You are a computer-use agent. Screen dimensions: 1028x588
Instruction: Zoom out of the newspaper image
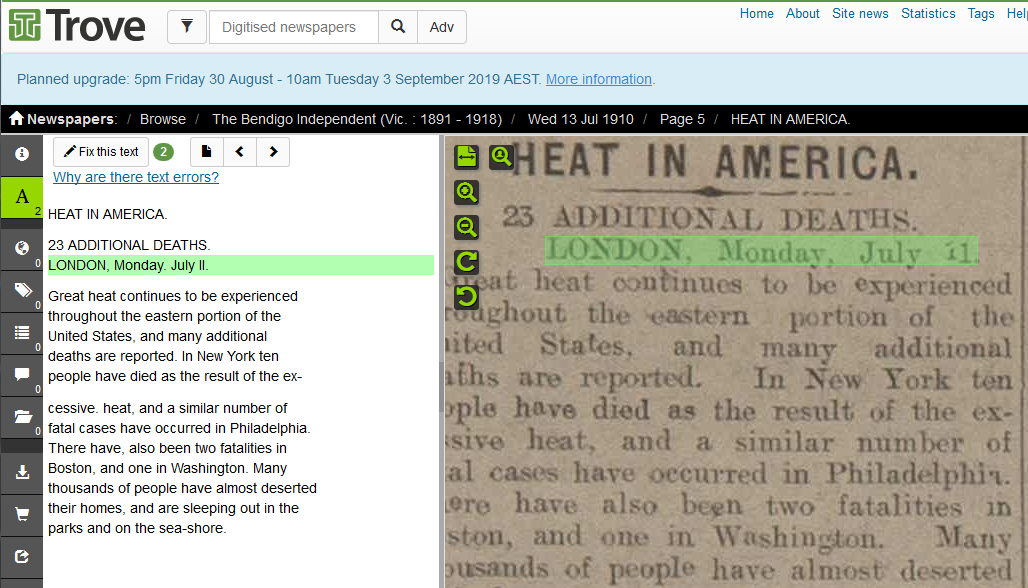point(466,227)
